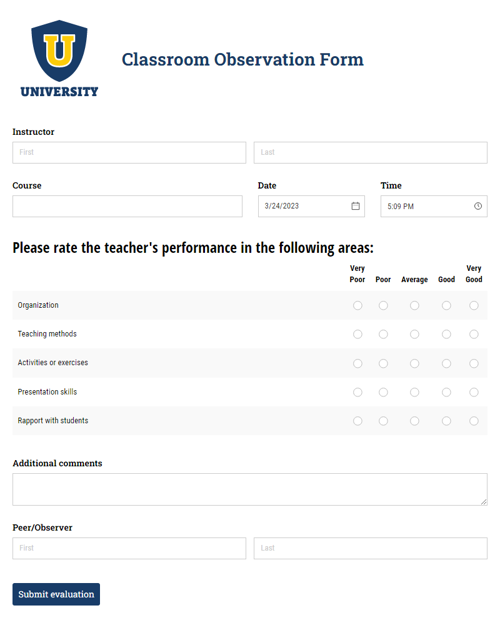Rate Organization as Very Poor
The image size is (500, 618).
[x=357, y=305]
